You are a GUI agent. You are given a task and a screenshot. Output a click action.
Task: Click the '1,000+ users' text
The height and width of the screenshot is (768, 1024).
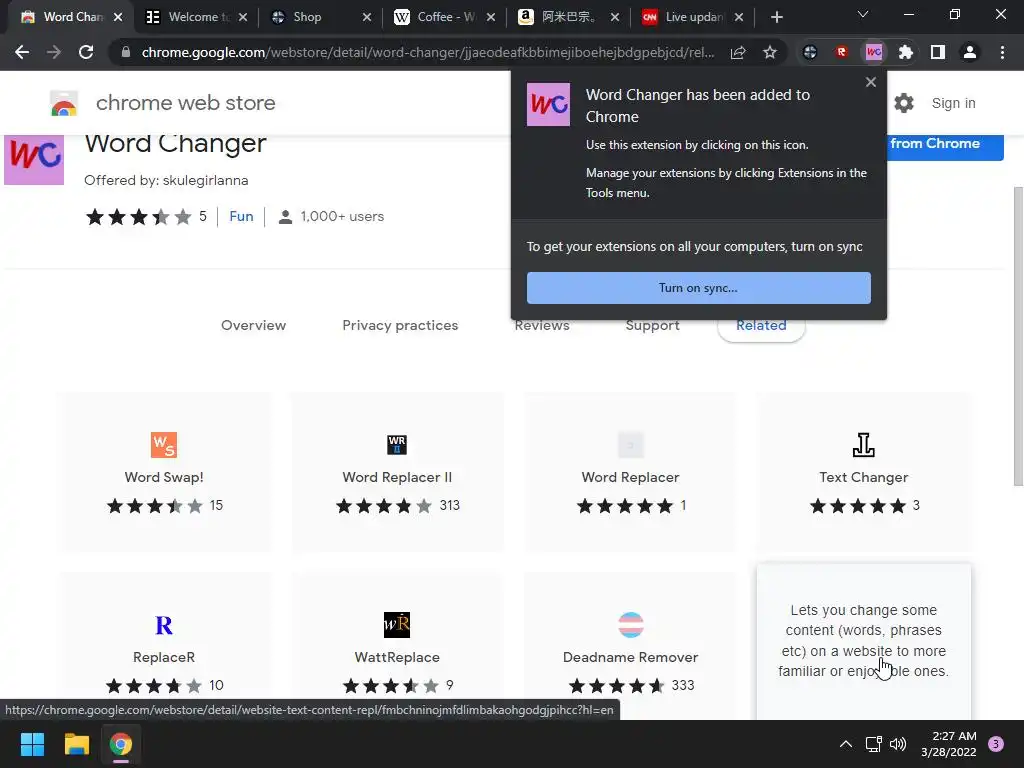(342, 216)
